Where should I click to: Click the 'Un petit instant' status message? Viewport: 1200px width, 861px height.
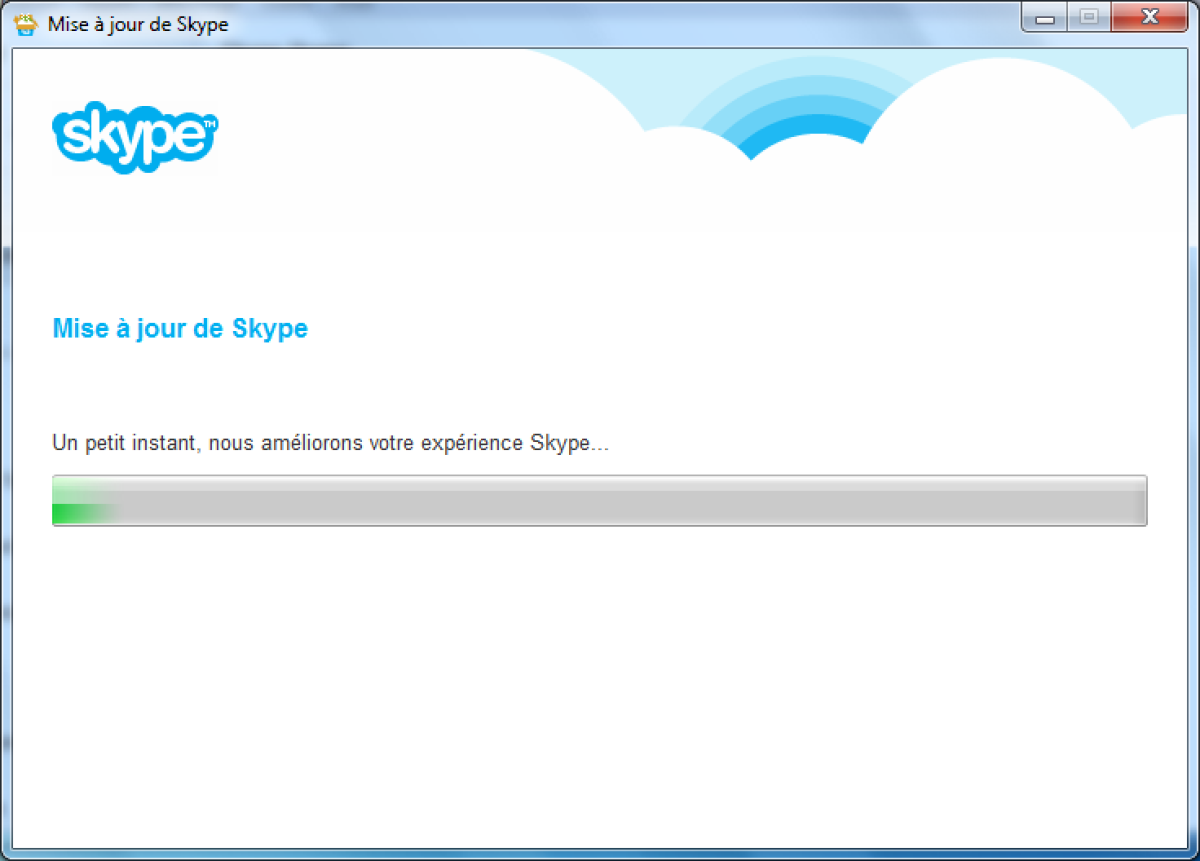pos(330,442)
